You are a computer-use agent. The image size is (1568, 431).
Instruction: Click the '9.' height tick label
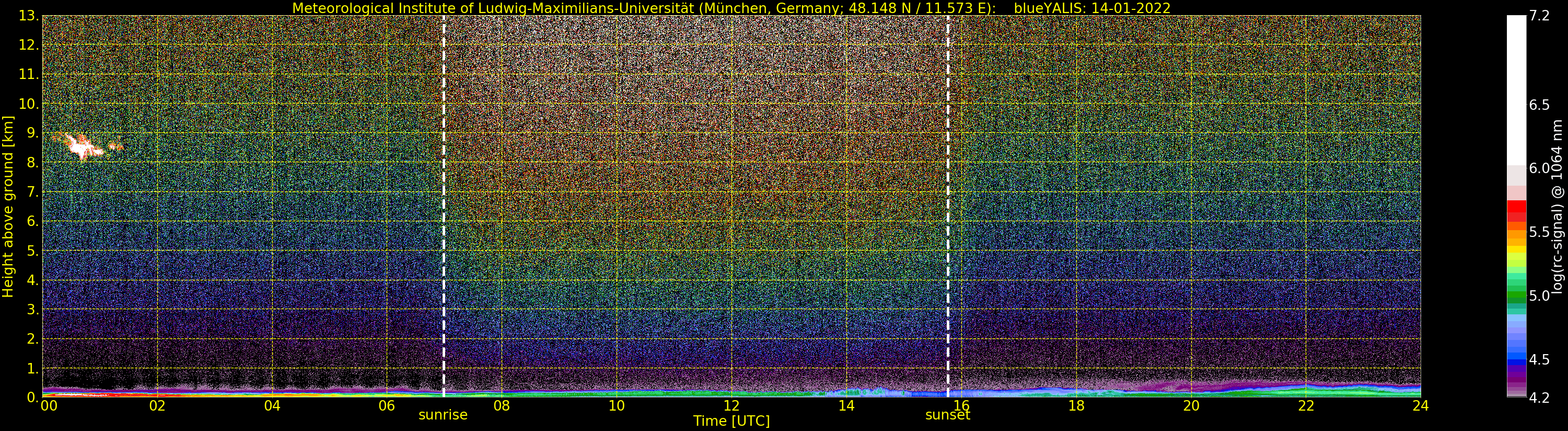click(33, 133)
